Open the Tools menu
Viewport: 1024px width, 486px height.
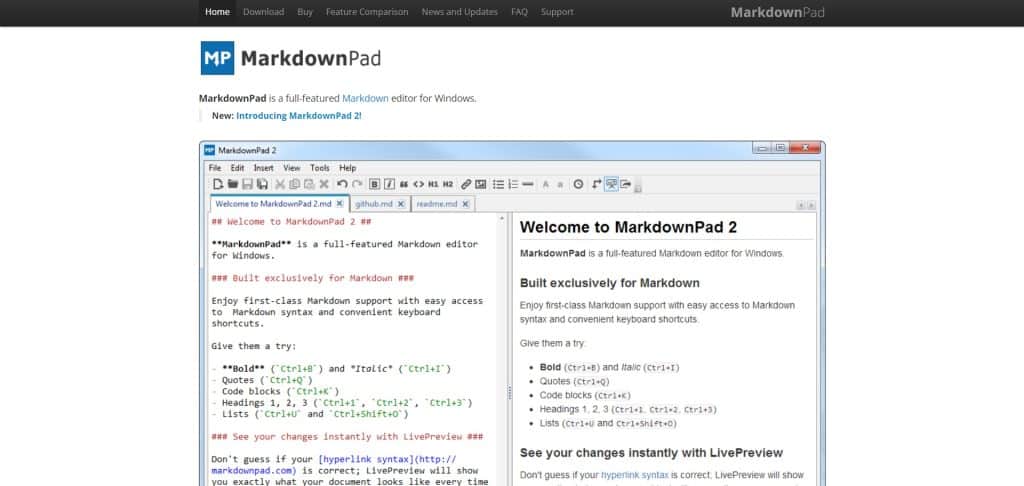point(319,168)
